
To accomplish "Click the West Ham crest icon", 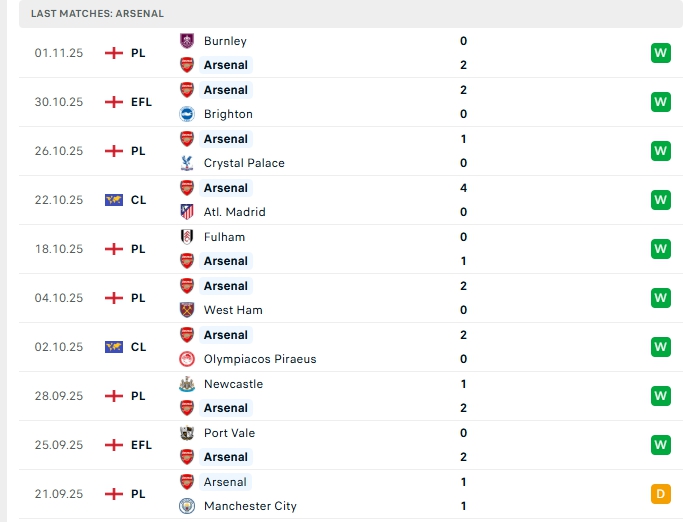I will (x=186, y=310).
